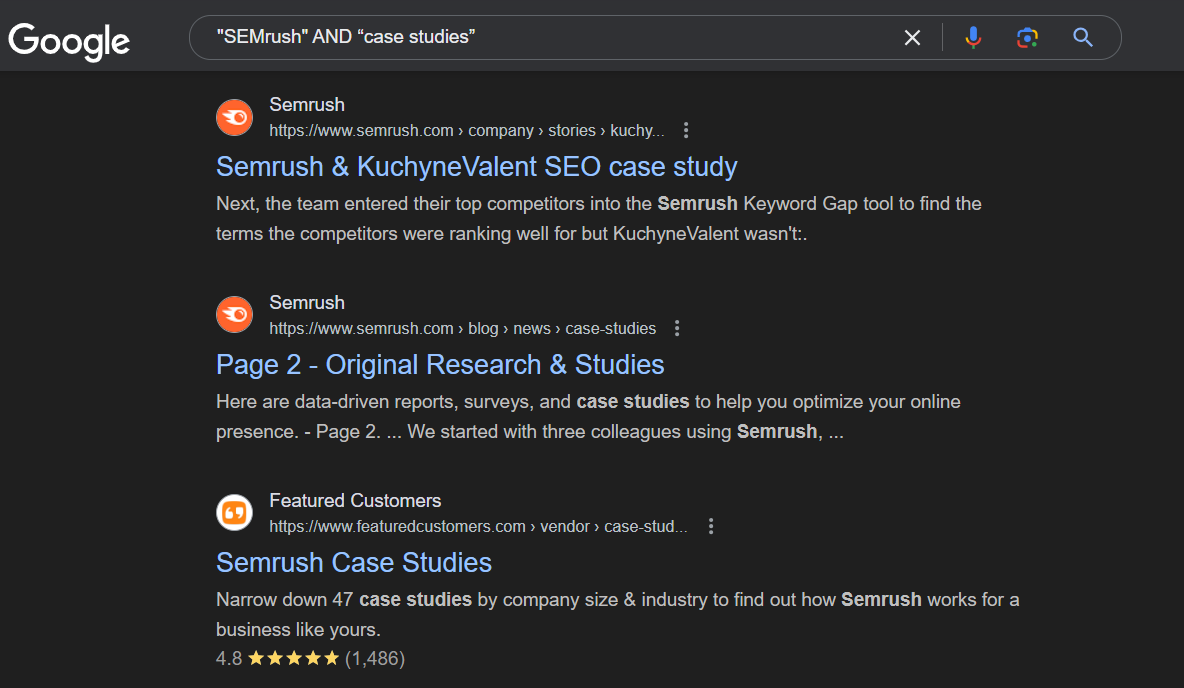
Task: Click URL path ending in stories › kuchy...
Action: 467,130
